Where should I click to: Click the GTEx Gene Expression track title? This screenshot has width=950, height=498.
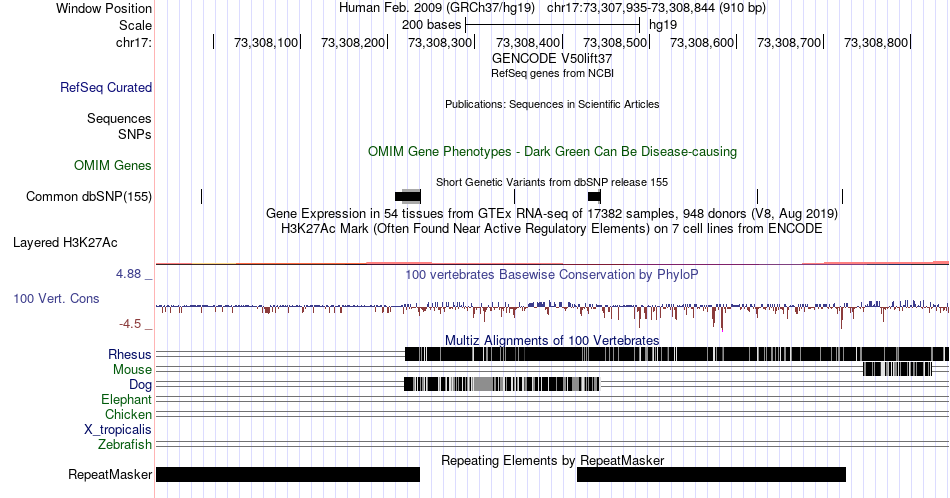(552, 213)
